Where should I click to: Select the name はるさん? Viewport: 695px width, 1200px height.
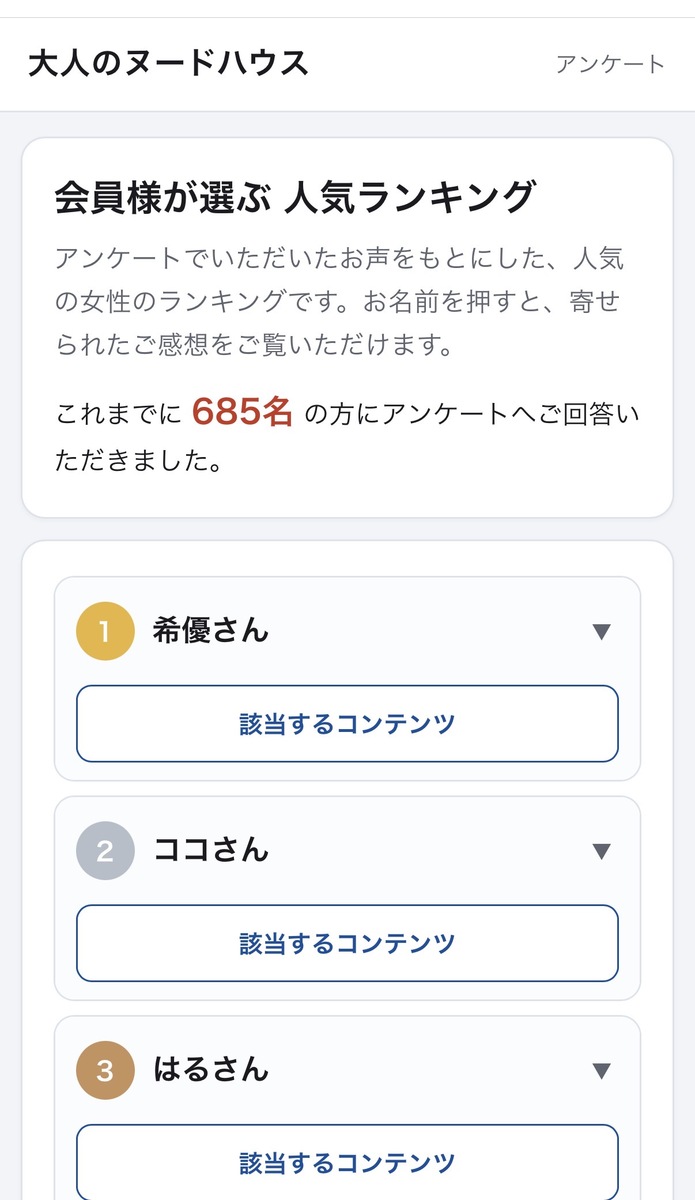pyautogui.click(x=211, y=1071)
